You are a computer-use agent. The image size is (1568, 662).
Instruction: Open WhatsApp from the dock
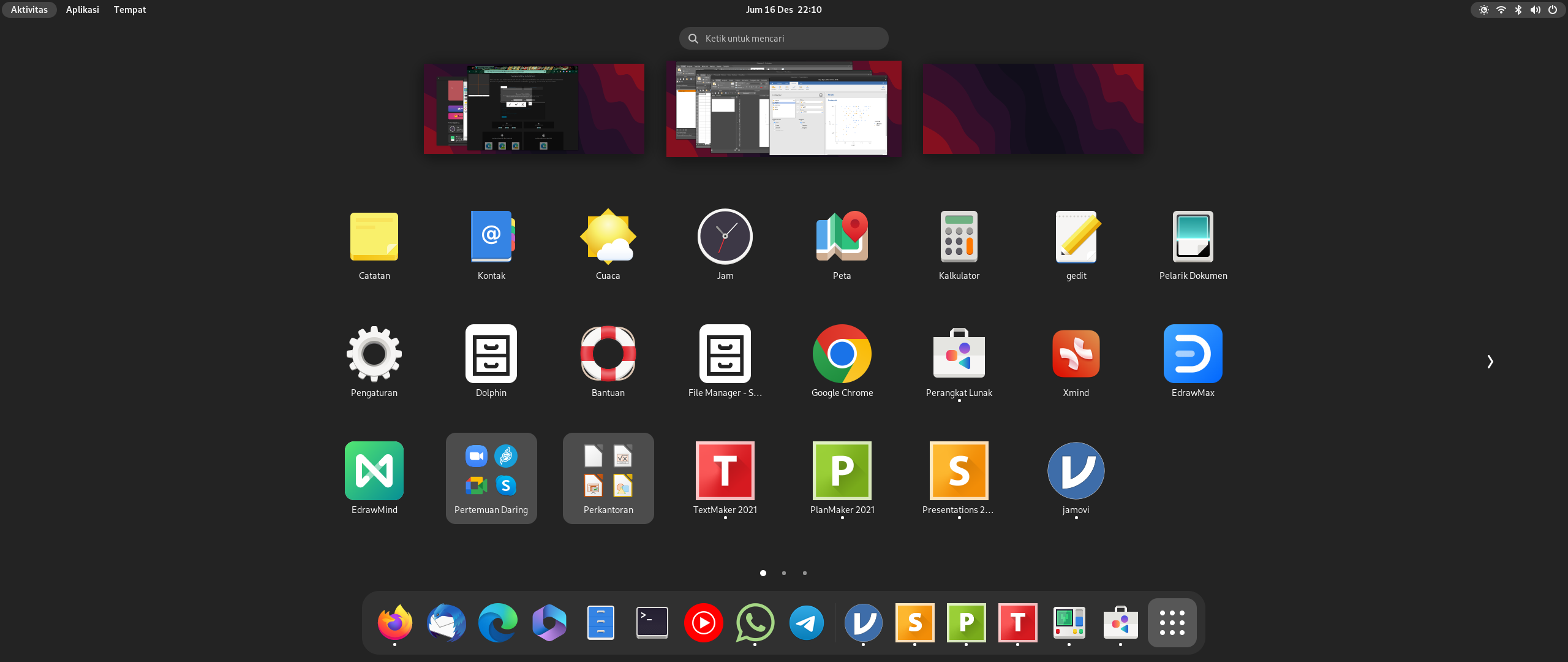pos(755,623)
